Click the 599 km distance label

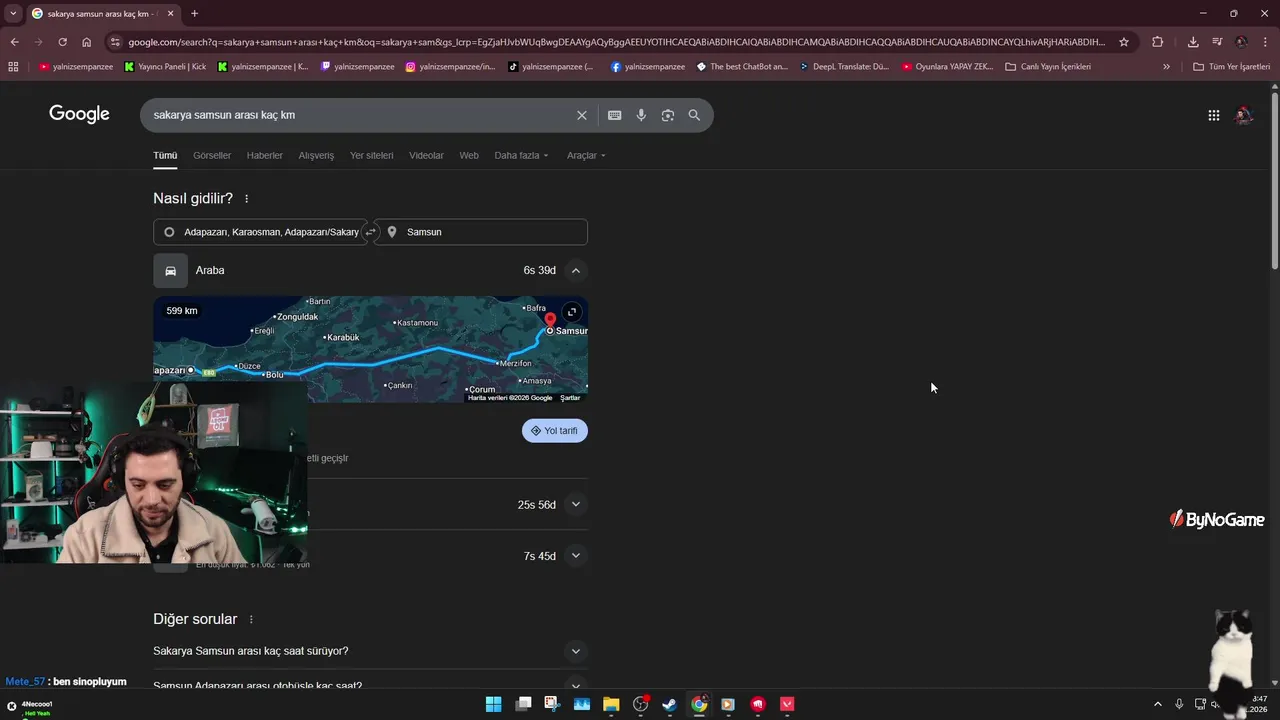[182, 311]
